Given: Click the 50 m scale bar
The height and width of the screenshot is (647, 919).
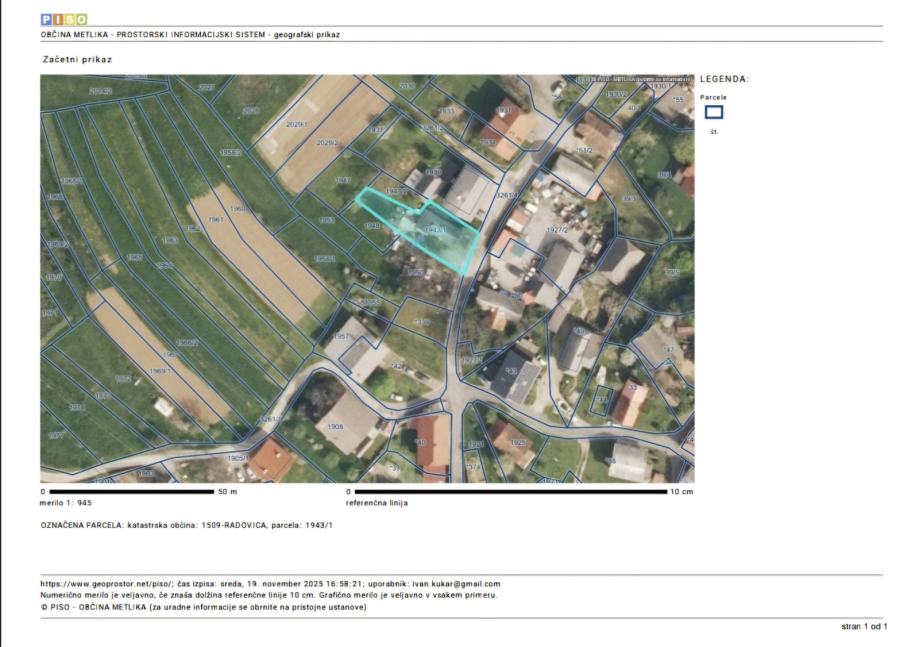Looking at the screenshot, I should point(132,492).
